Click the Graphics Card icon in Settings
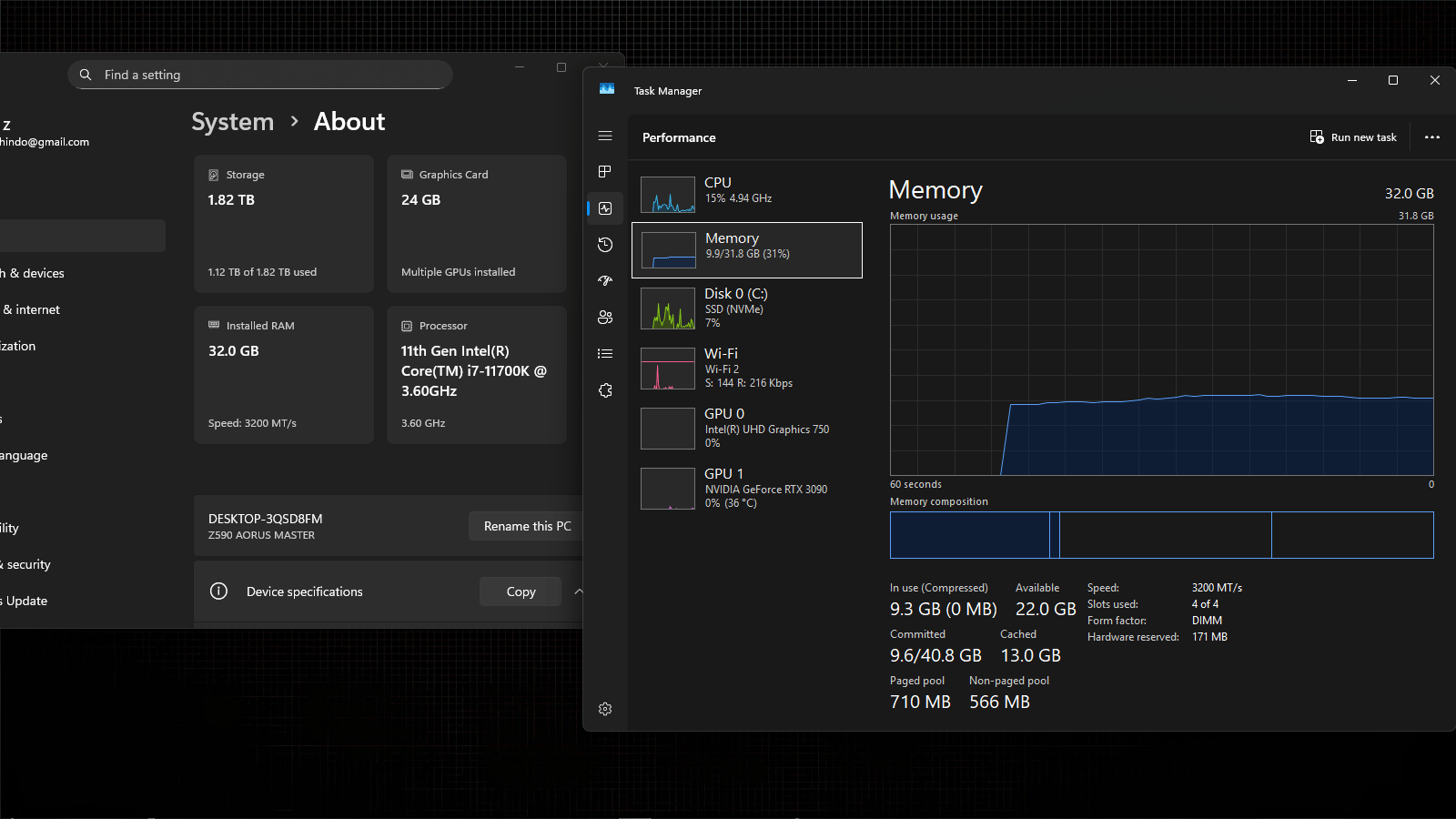 [407, 175]
